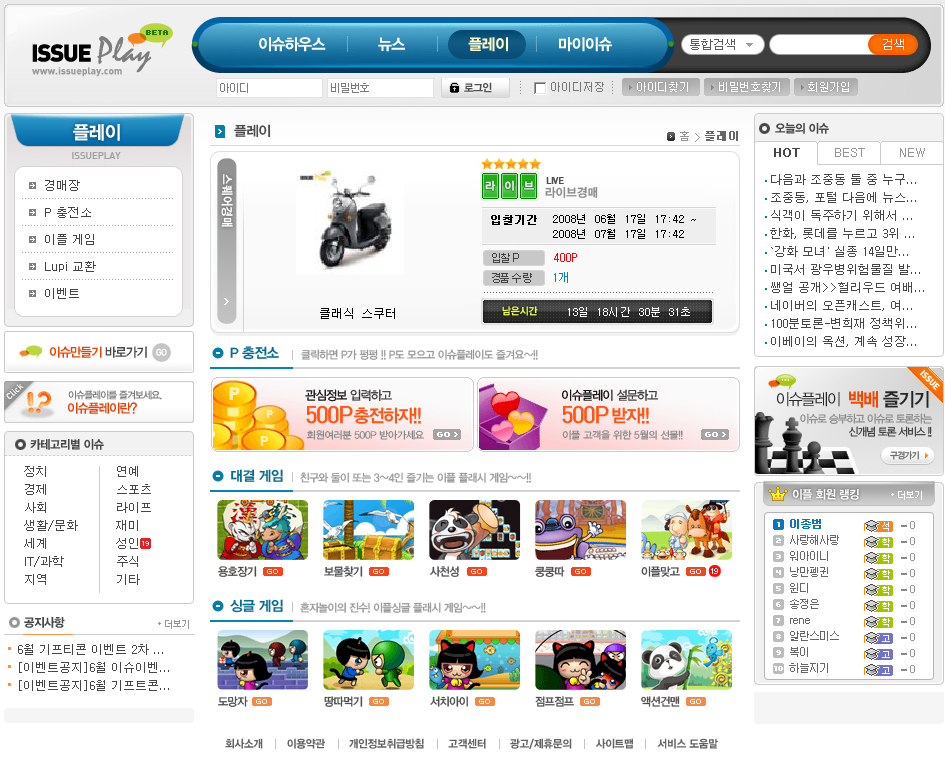This screenshot has width=945, height=760.
Task: Click the 아이디찾기 button
Action: click(661, 87)
